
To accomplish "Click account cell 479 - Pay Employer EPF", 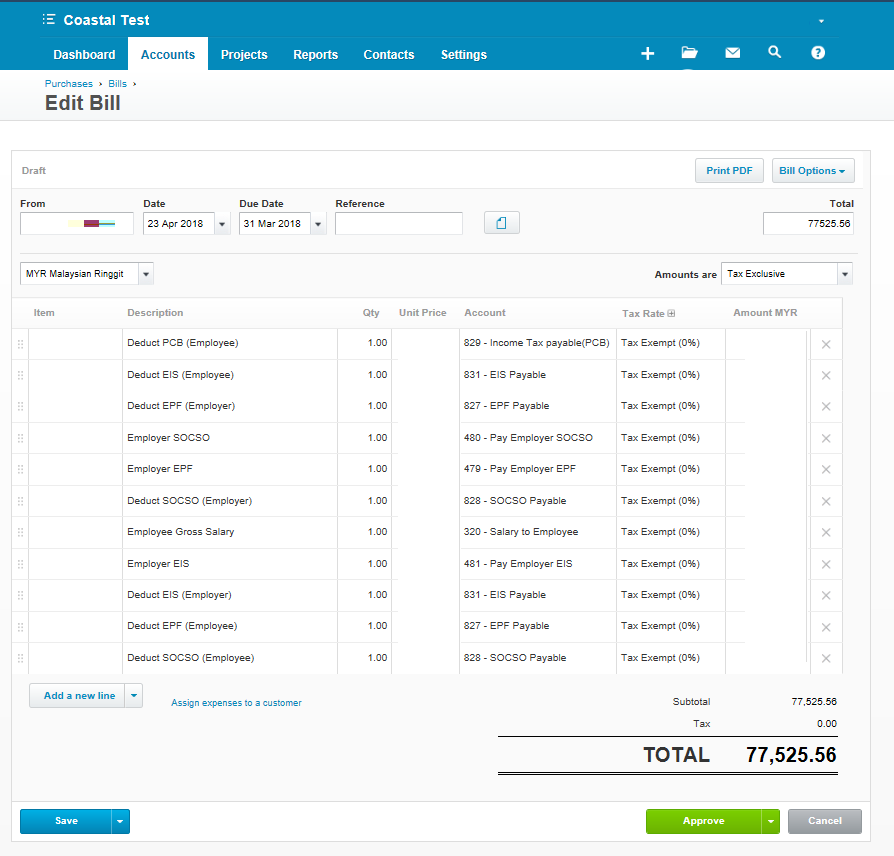I will (538, 469).
